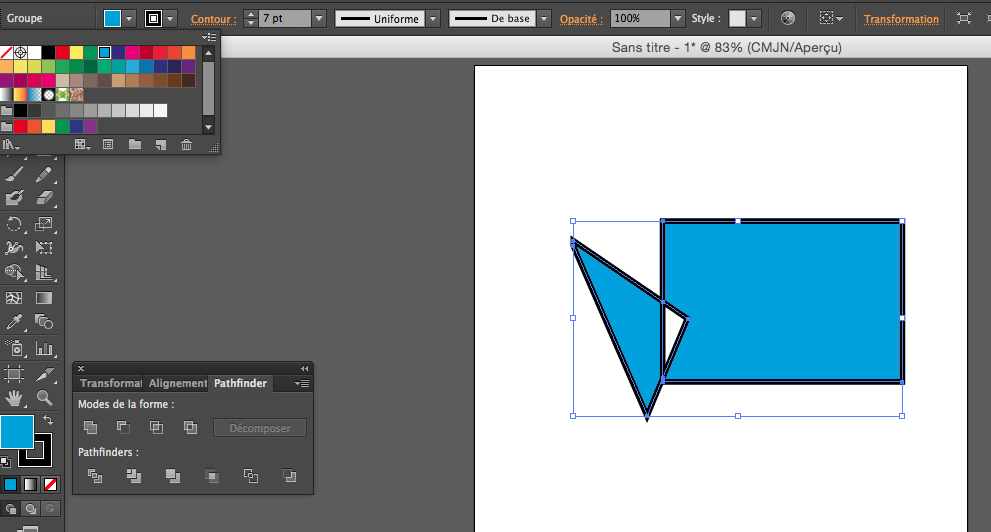Viewport: 991px width, 532px height.
Task: Open the opacity percentage dropdown
Action: point(678,19)
